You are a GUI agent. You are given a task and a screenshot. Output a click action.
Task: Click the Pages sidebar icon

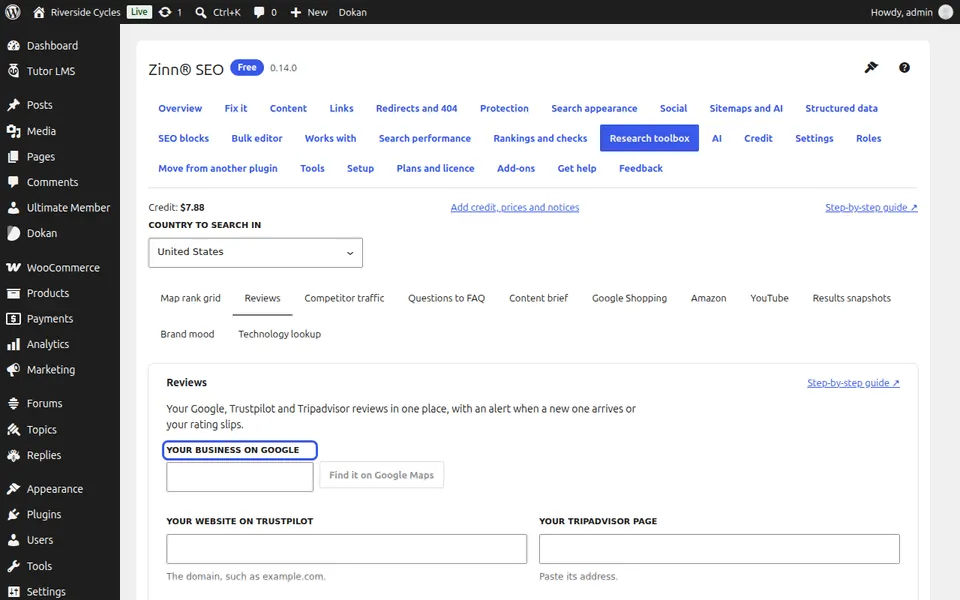click(13, 157)
